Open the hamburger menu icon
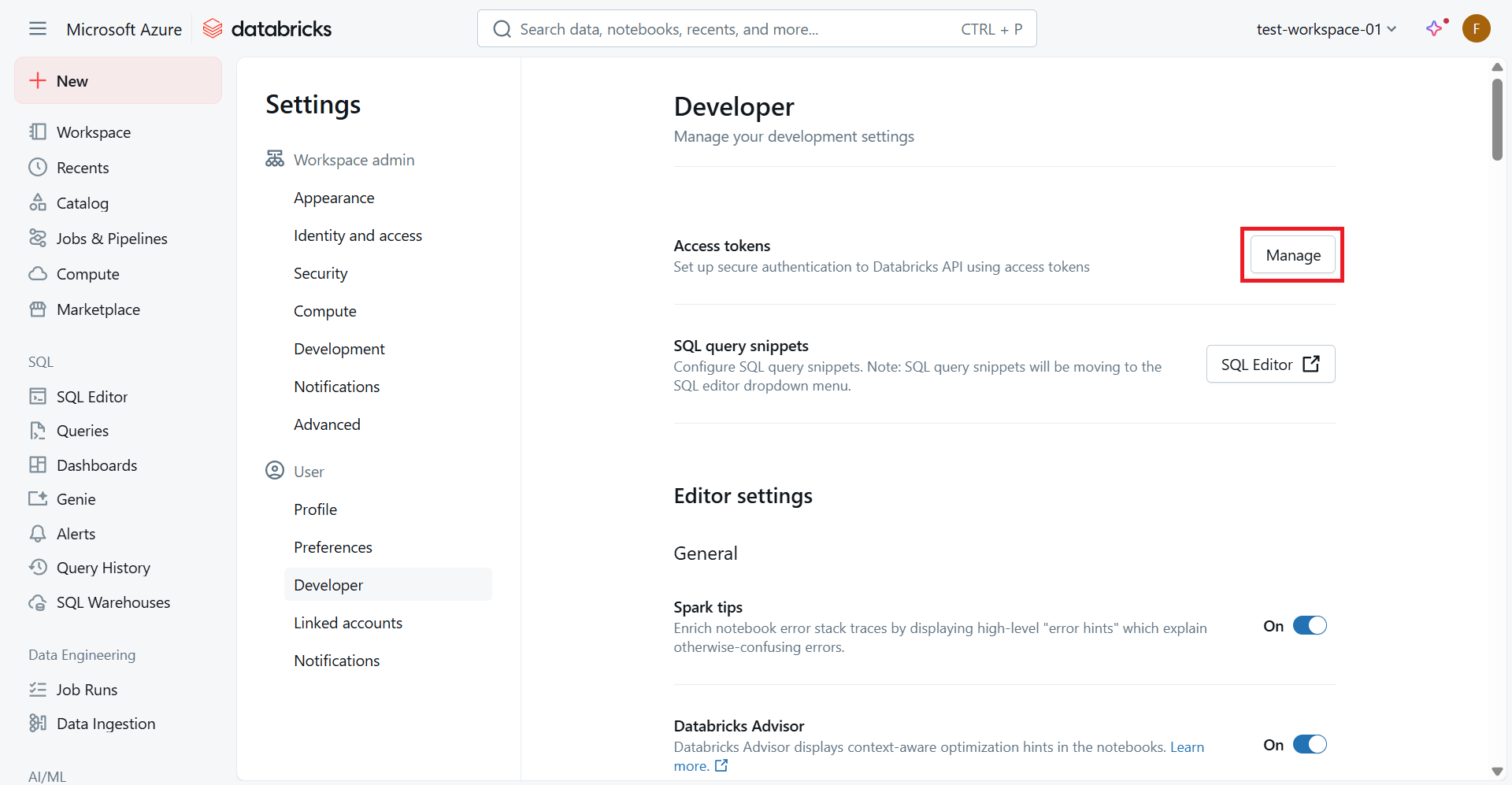This screenshot has width=1512, height=785. (38, 29)
